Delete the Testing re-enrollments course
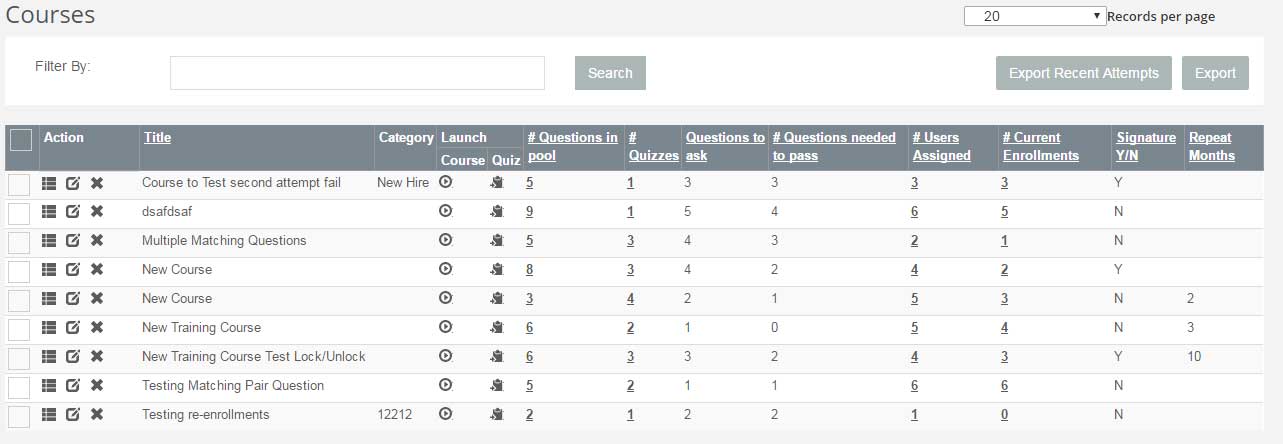 [x=97, y=415]
